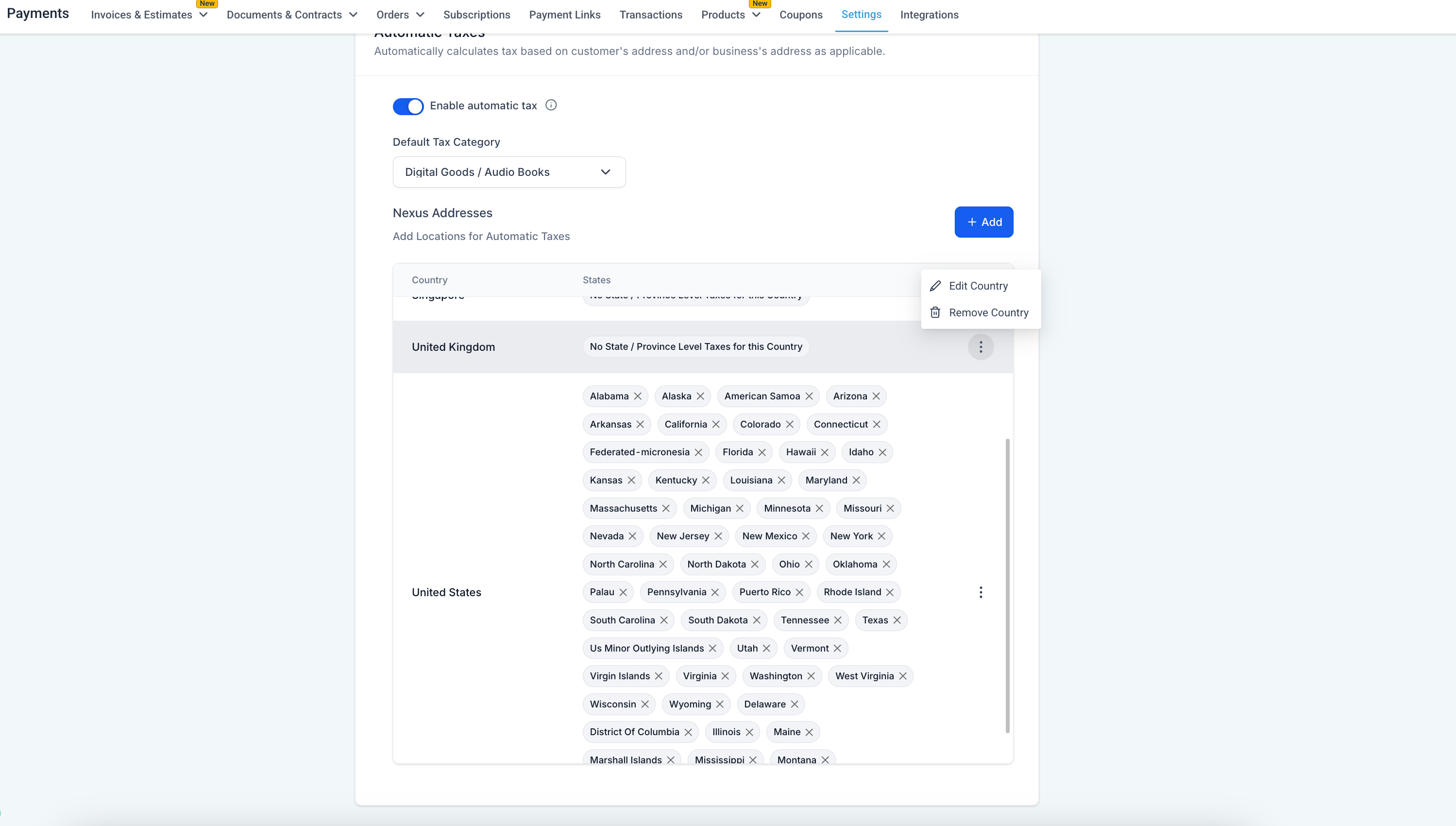Choose Edit Country from the context menu
The width and height of the screenshot is (1456, 826).
point(978,286)
